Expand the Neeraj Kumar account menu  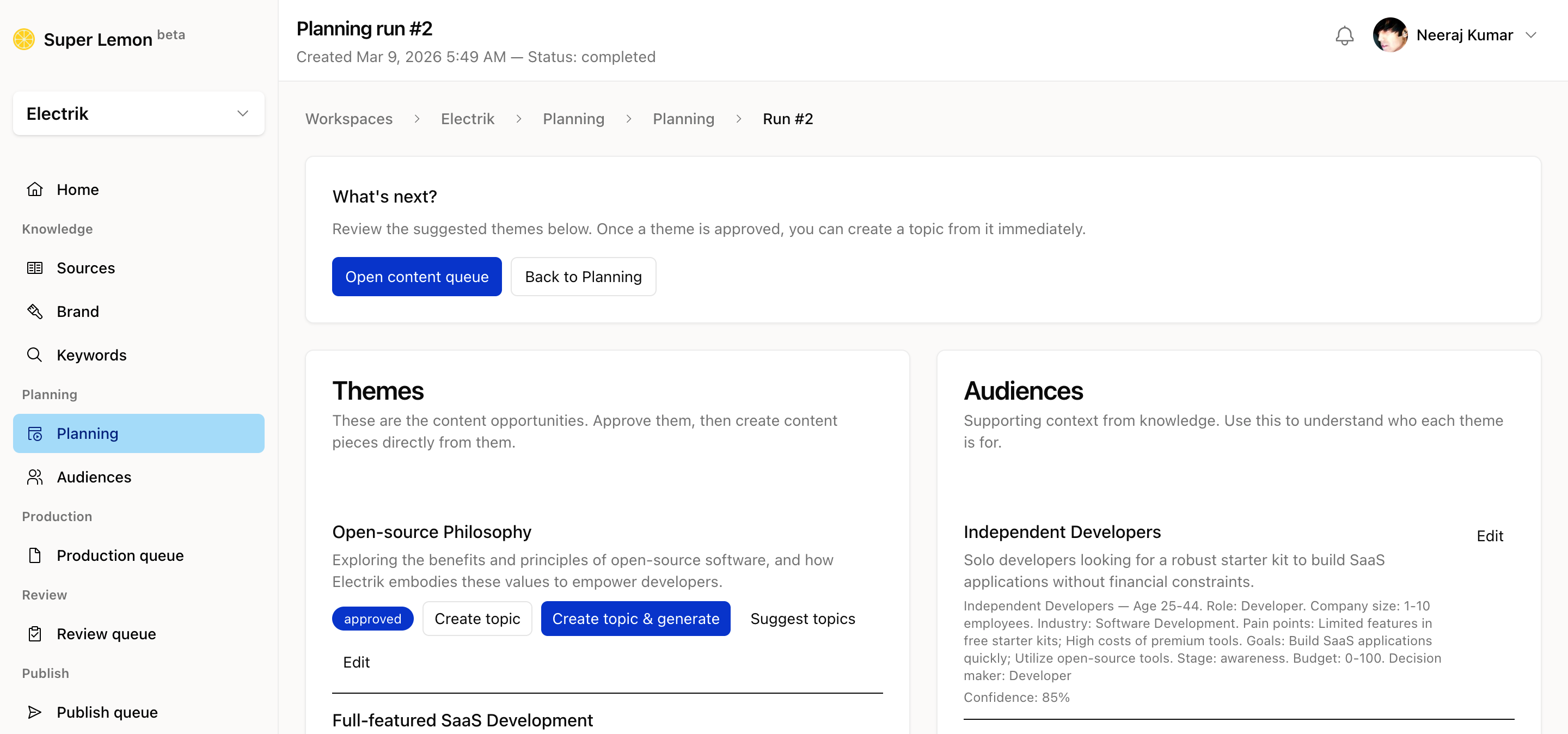[x=1531, y=35]
